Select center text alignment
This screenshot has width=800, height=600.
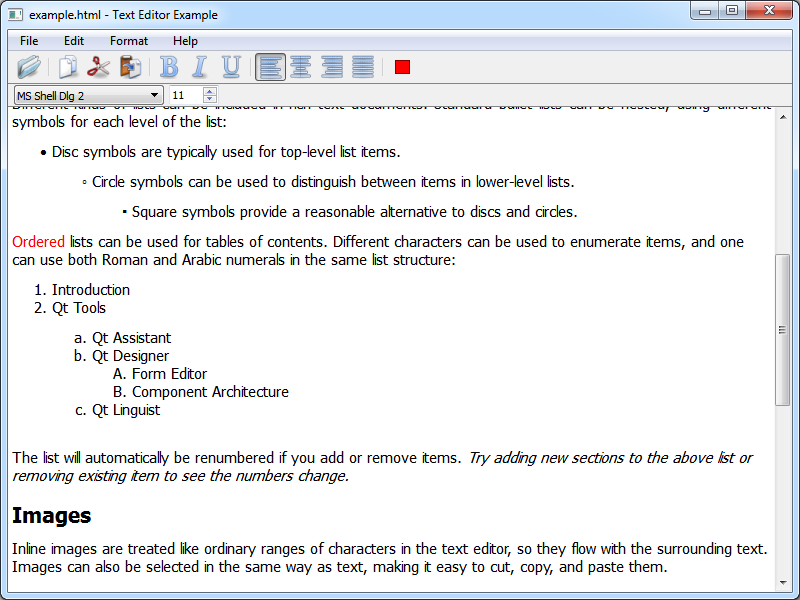point(301,67)
